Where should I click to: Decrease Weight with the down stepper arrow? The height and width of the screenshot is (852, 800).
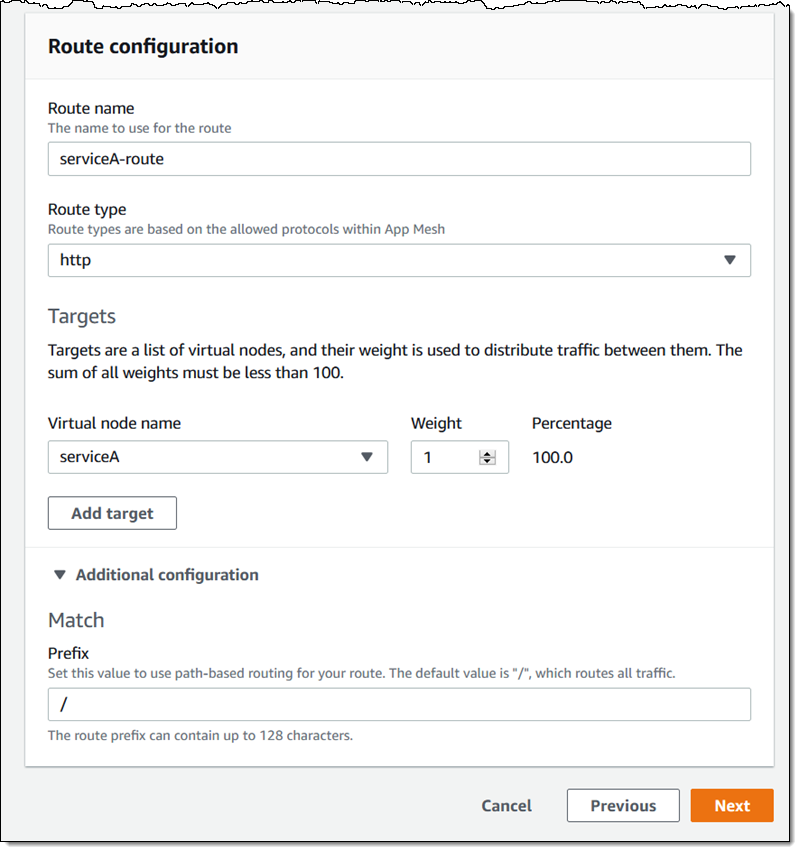(487, 462)
